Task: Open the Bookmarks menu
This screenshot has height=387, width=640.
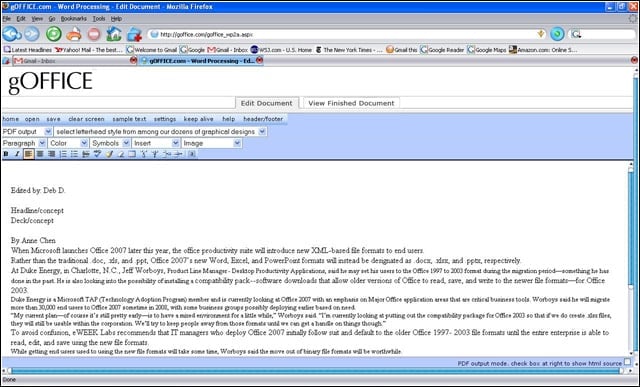Action: point(73,18)
